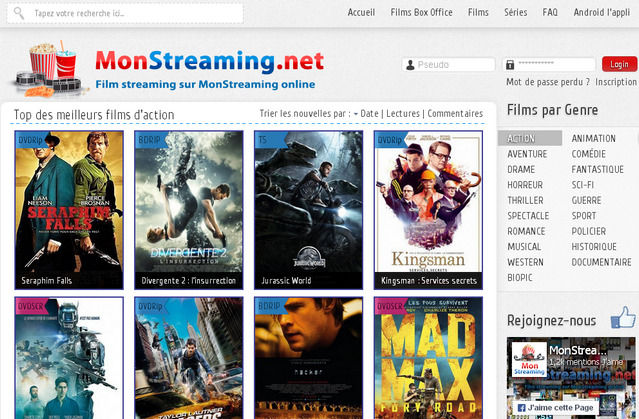Image resolution: width=639 pixels, height=419 pixels.
Task: Click the user icon in Pseudo field
Action: (x=410, y=65)
